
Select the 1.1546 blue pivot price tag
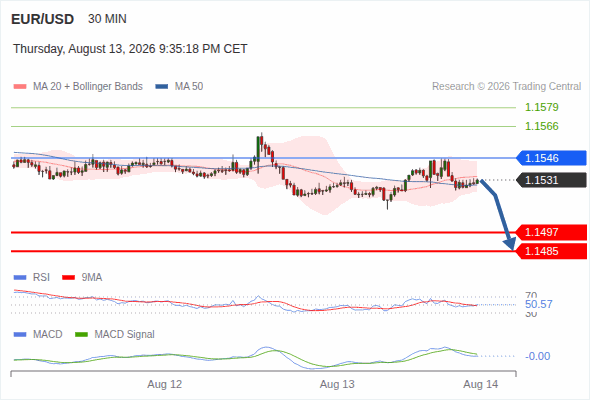[x=551, y=158]
